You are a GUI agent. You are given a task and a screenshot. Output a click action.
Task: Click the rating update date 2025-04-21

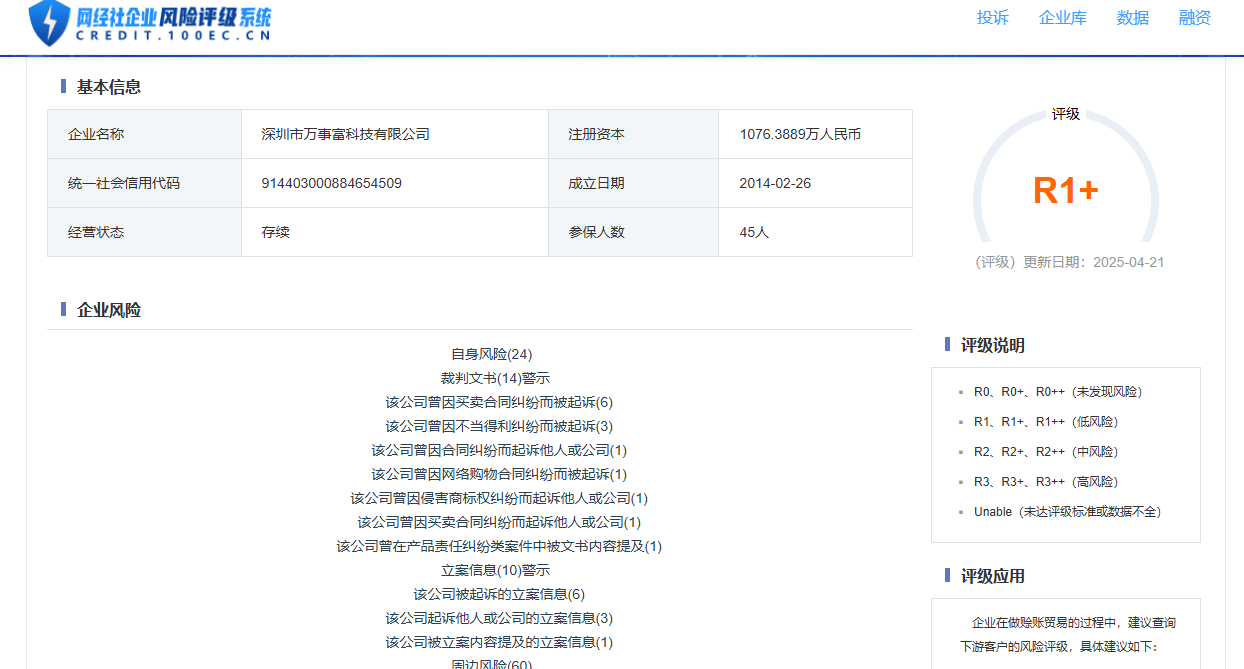[x=1128, y=262]
